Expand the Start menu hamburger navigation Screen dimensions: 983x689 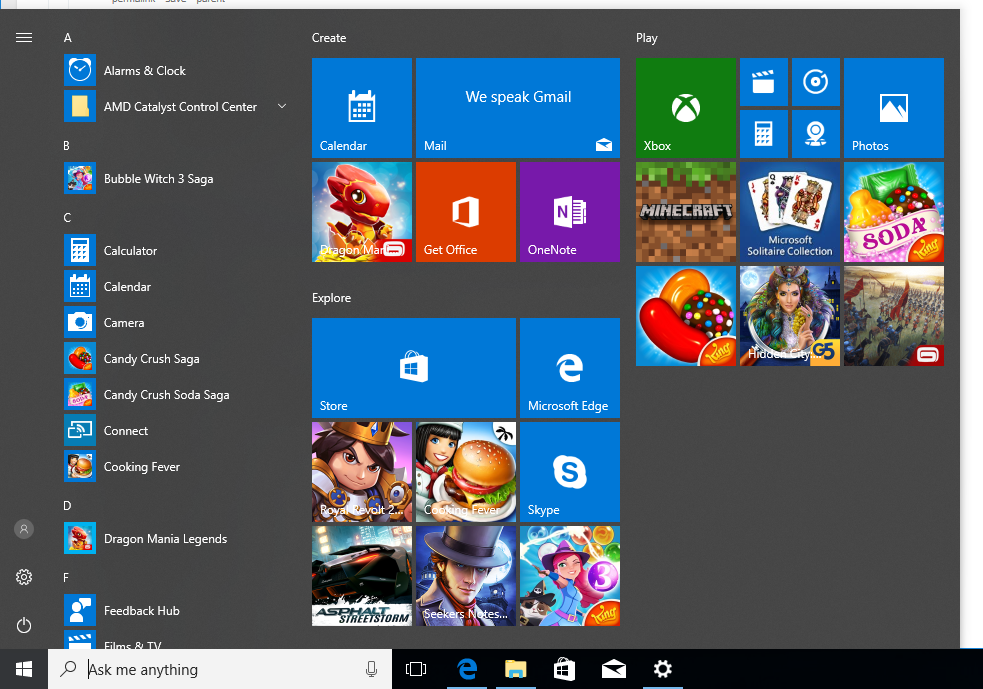[24, 38]
